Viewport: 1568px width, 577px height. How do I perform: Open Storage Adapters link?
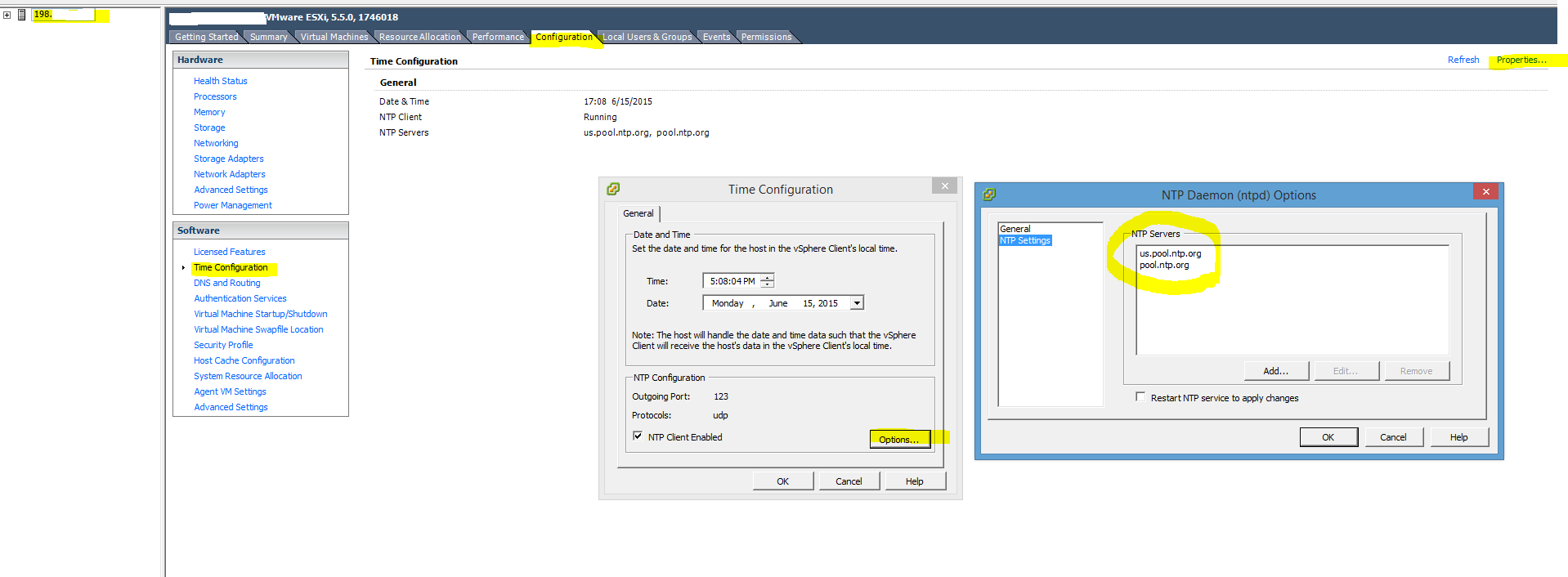(228, 159)
